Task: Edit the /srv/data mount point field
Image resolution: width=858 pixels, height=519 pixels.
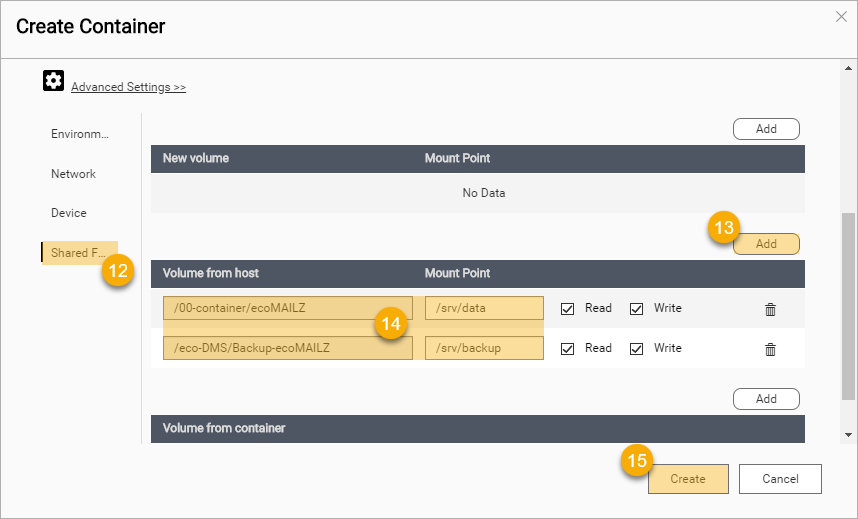Action: pos(484,308)
